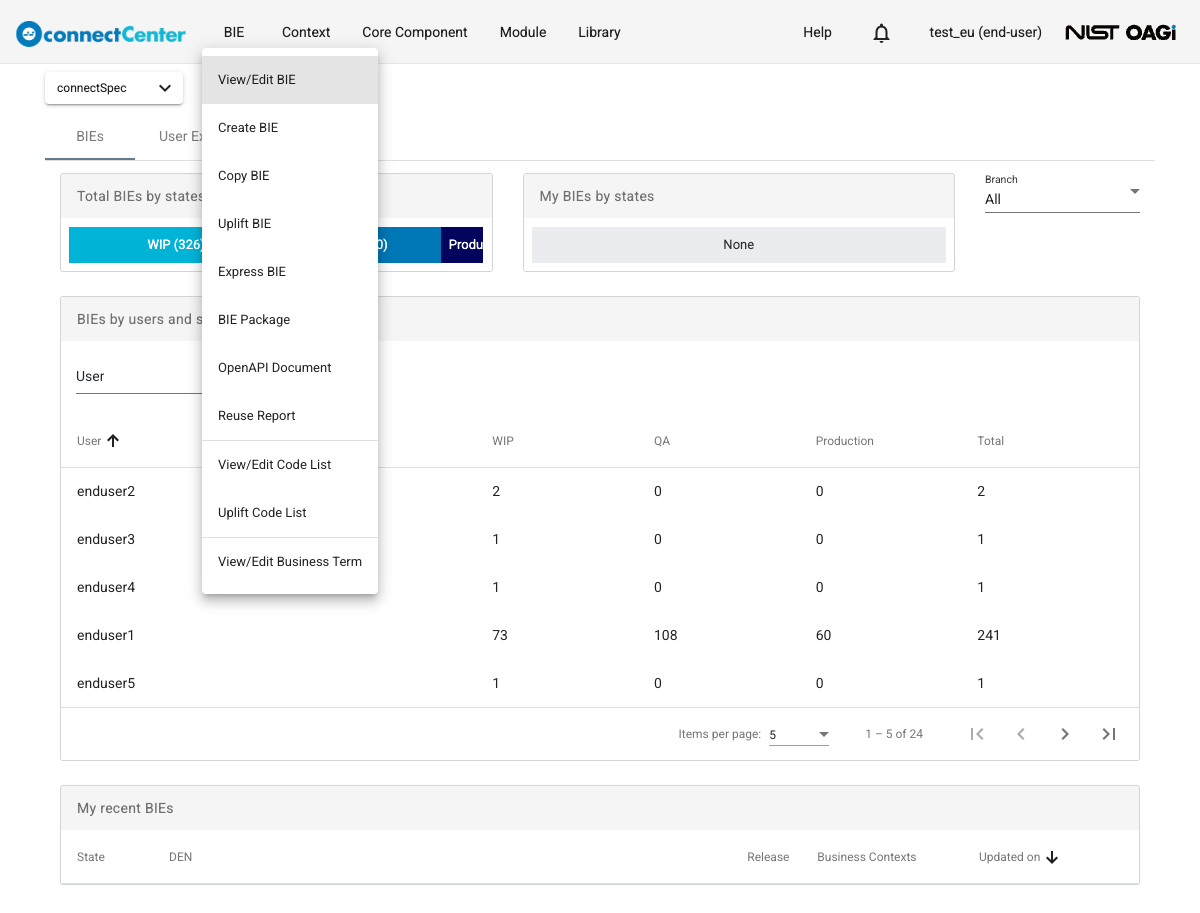
Task: Open the BIE top menu
Action: pos(234,32)
